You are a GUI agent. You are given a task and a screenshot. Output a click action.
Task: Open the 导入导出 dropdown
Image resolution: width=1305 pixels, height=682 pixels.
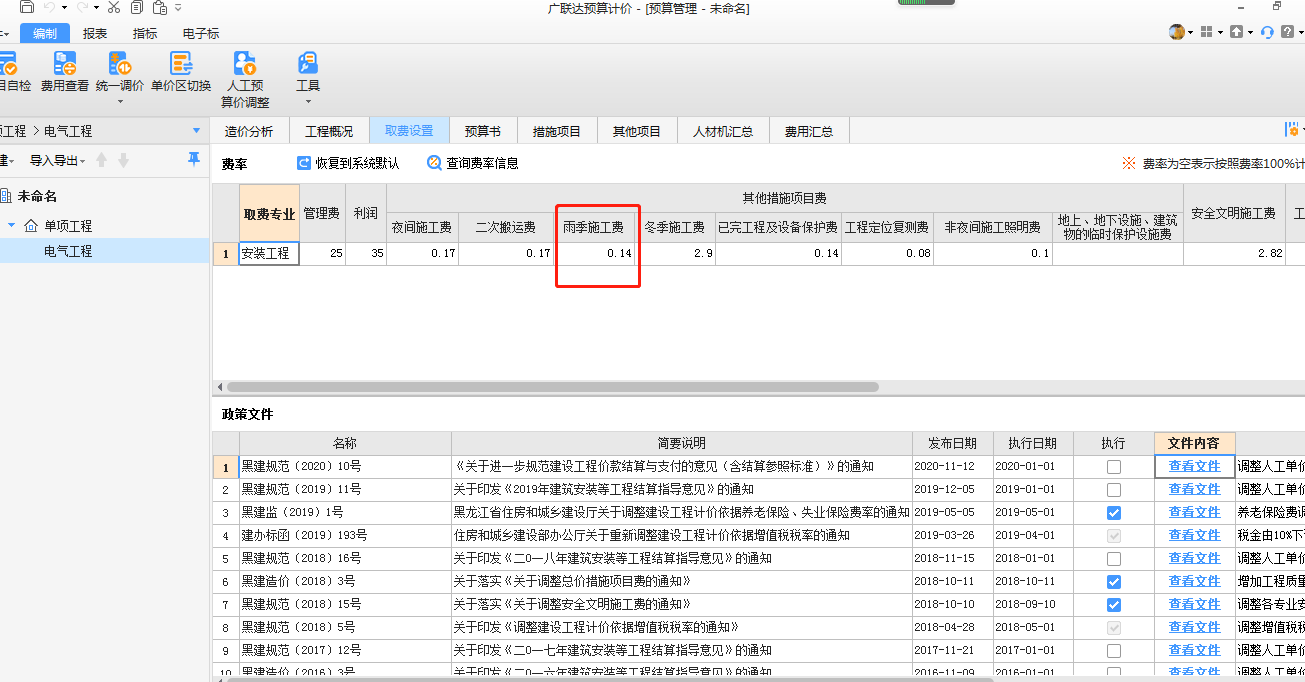pos(57,161)
